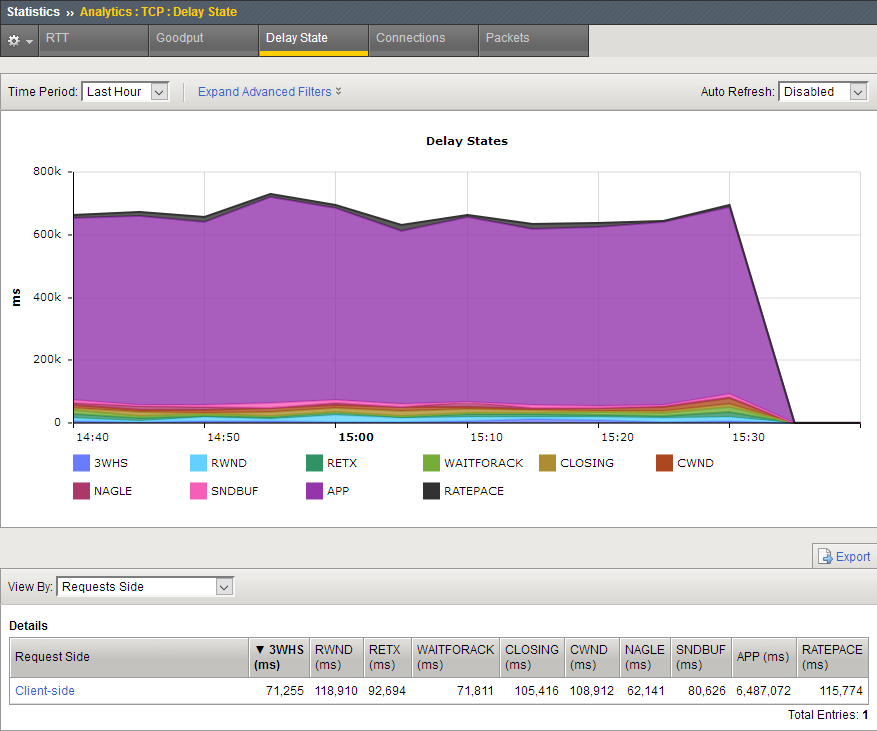Screen dimensions: 877x731
Task: Hide the RETX series swatch
Action: pyautogui.click(x=314, y=463)
